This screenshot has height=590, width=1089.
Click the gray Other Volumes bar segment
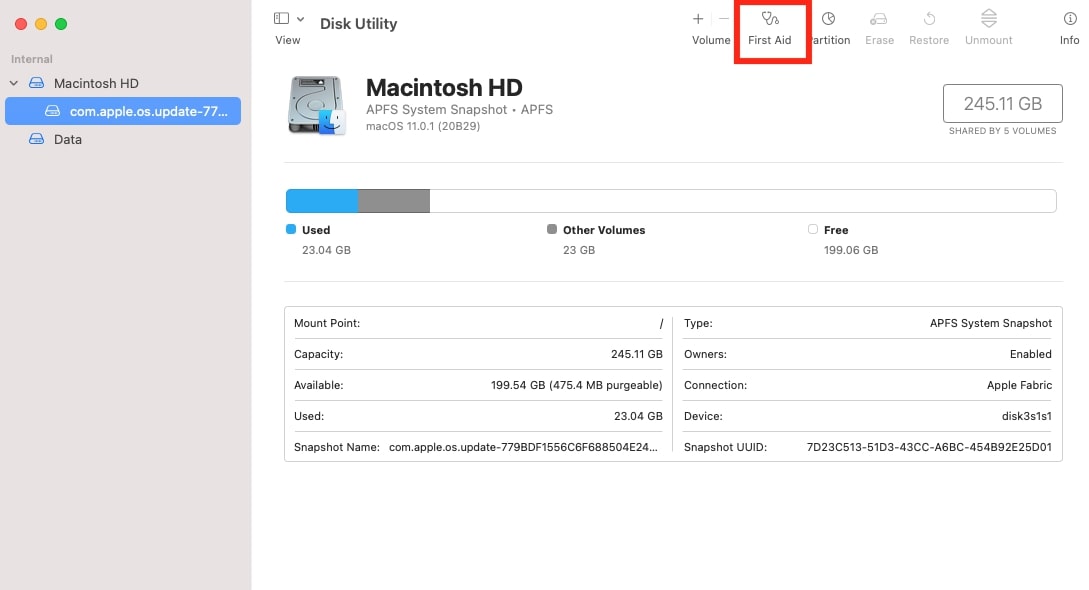tap(394, 201)
